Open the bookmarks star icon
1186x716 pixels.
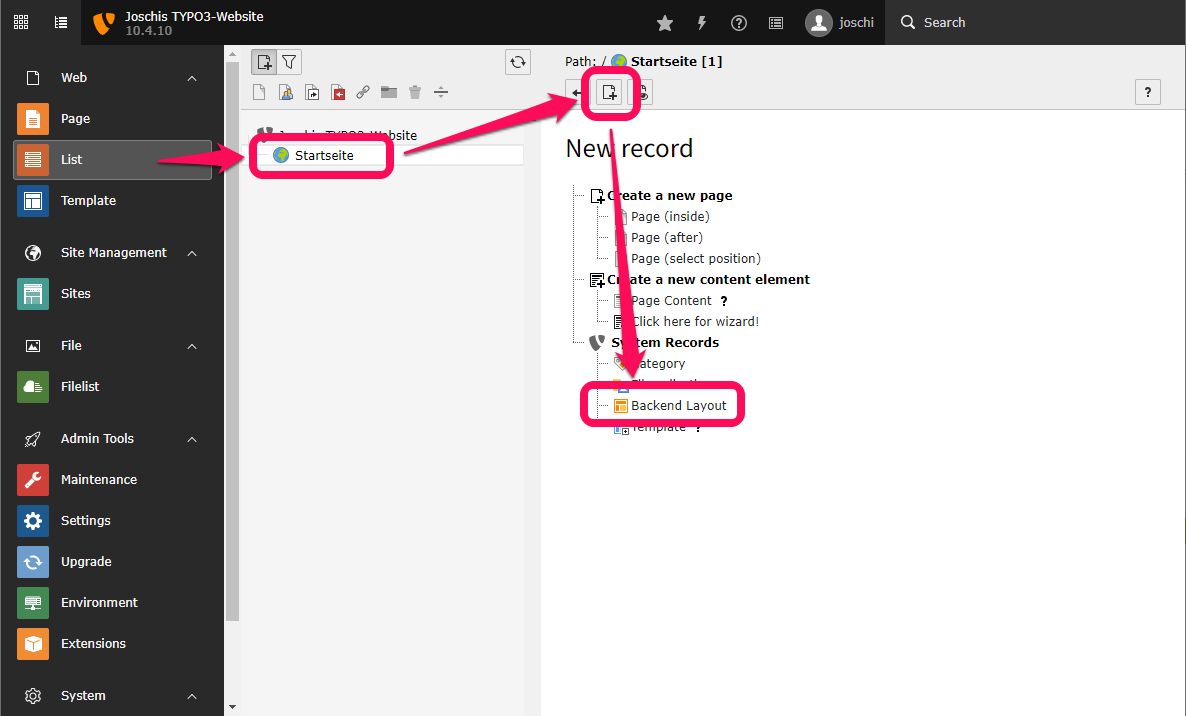(664, 22)
